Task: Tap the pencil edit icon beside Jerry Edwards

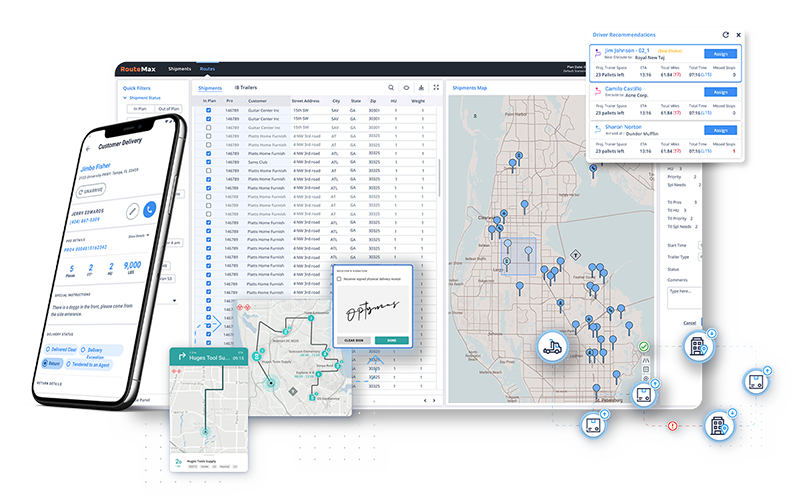Action: 132,211
